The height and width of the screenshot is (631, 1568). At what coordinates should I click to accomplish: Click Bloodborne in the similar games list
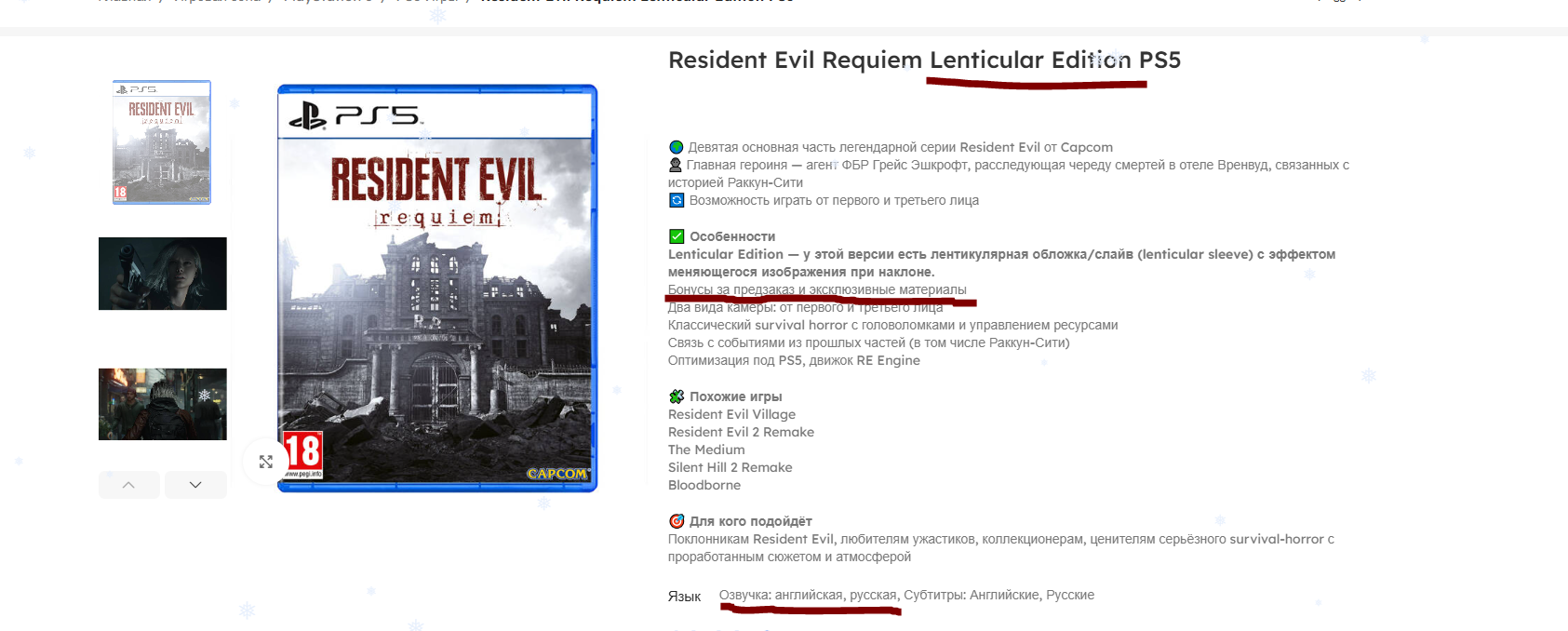[x=704, y=485]
